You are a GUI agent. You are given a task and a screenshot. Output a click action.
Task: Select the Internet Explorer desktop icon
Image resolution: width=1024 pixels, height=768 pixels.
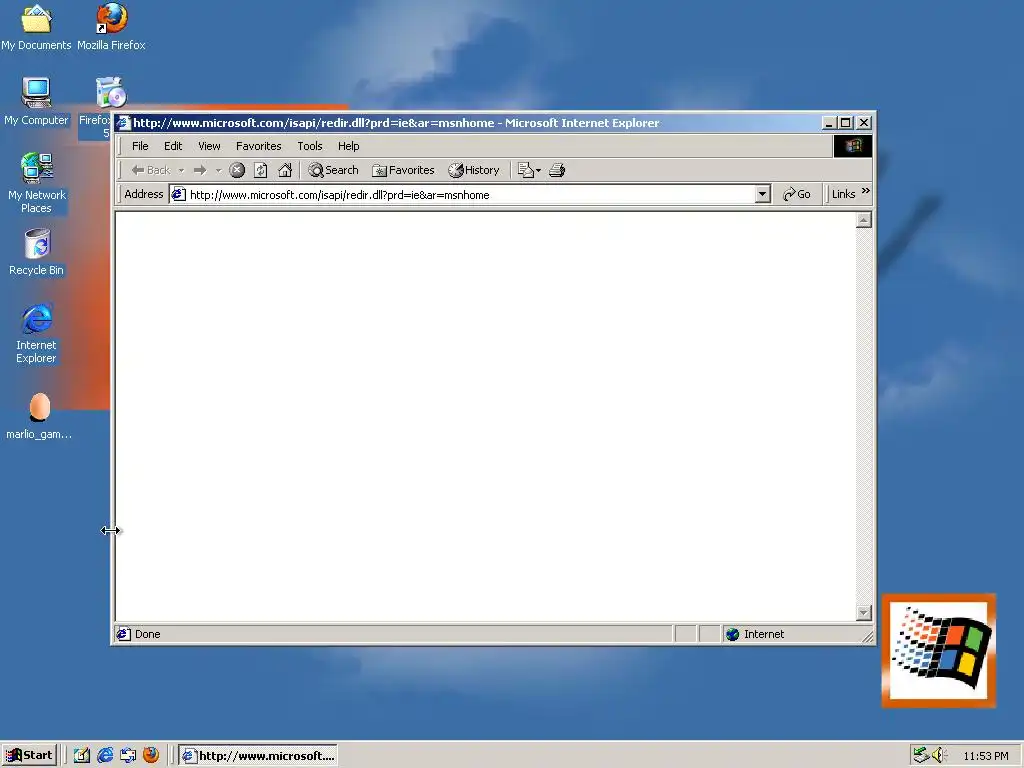(x=36, y=333)
